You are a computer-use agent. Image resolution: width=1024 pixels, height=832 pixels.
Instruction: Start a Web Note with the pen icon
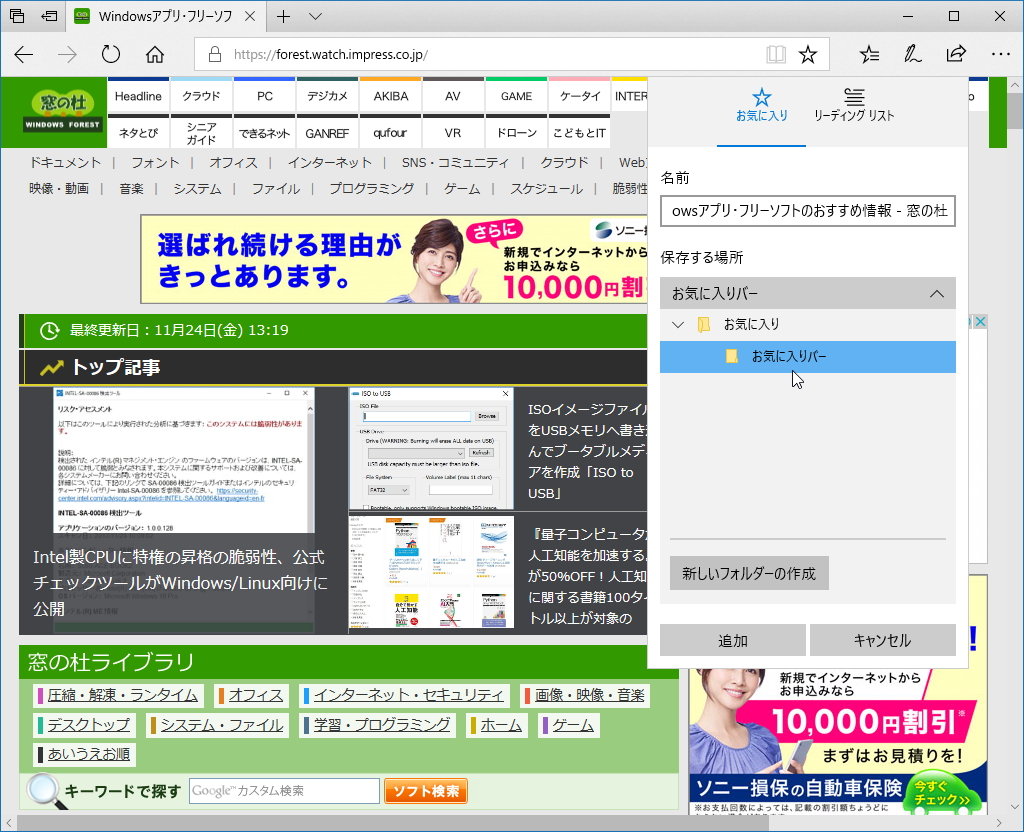click(912, 55)
